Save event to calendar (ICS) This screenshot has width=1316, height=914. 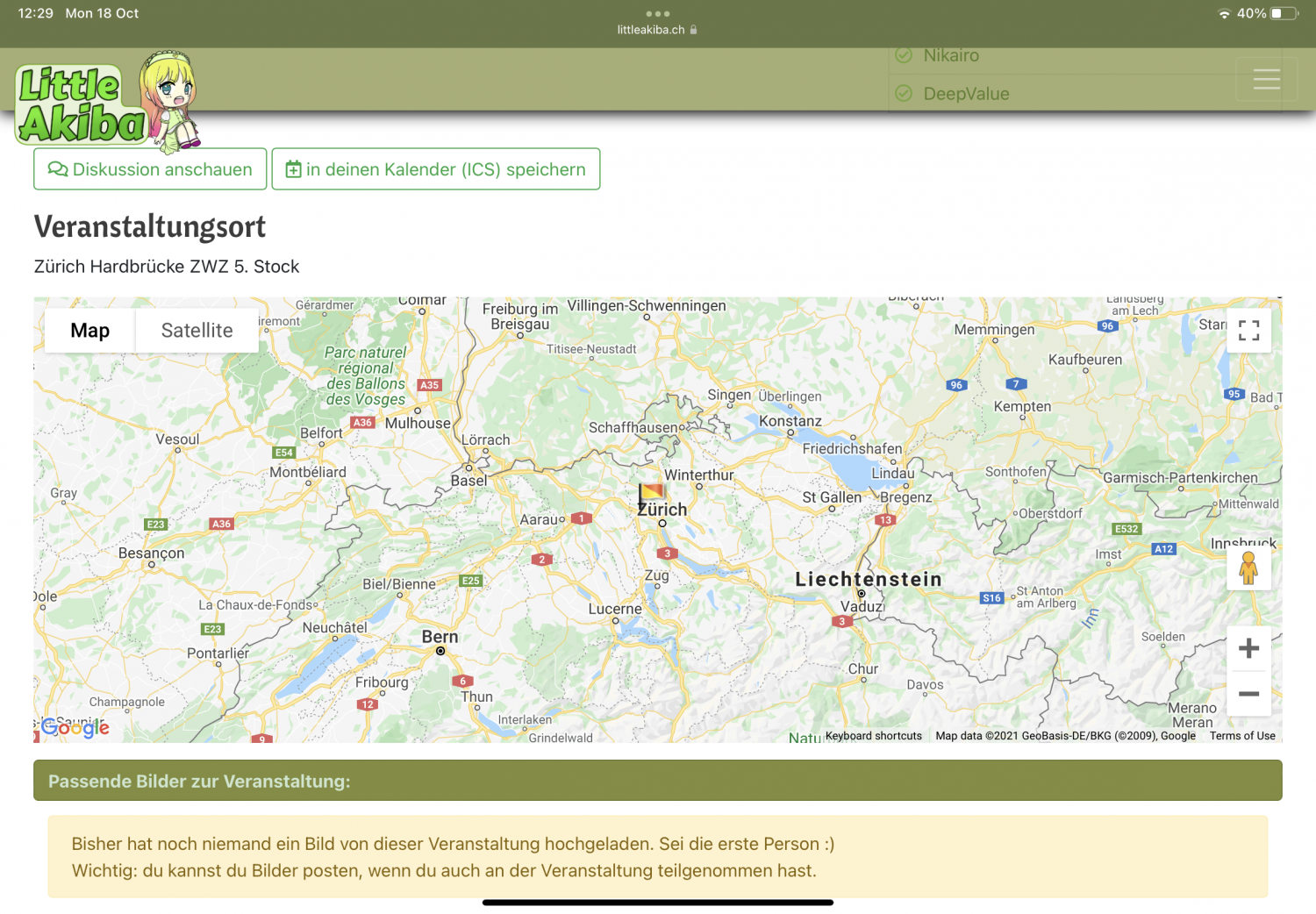coord(435,169)
